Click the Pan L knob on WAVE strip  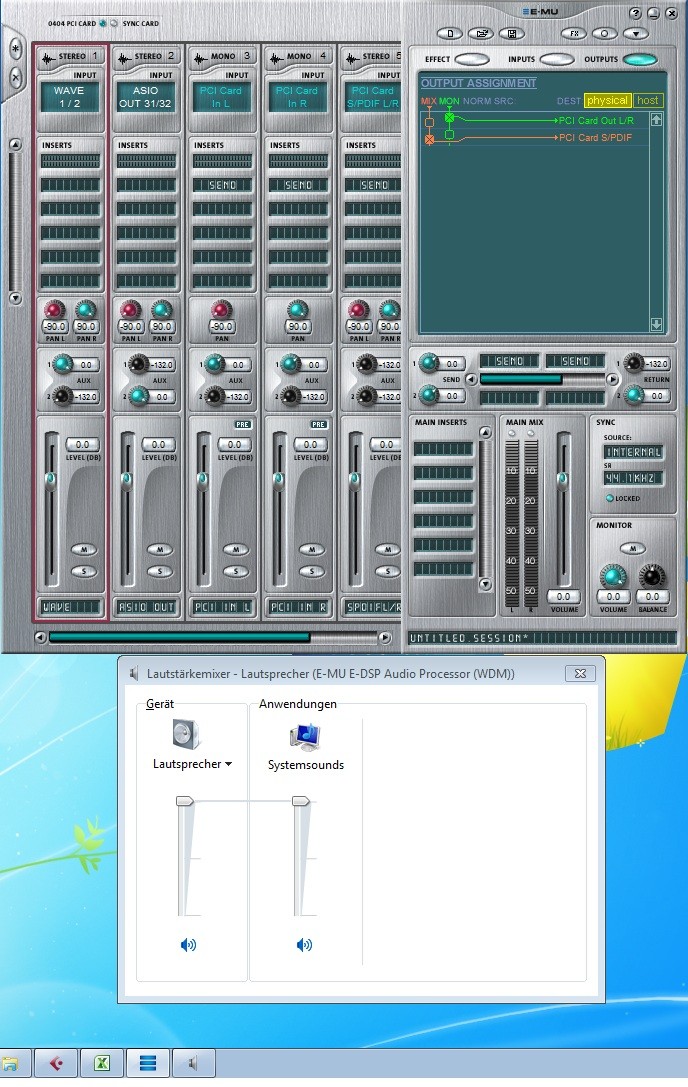click(53, 309)
